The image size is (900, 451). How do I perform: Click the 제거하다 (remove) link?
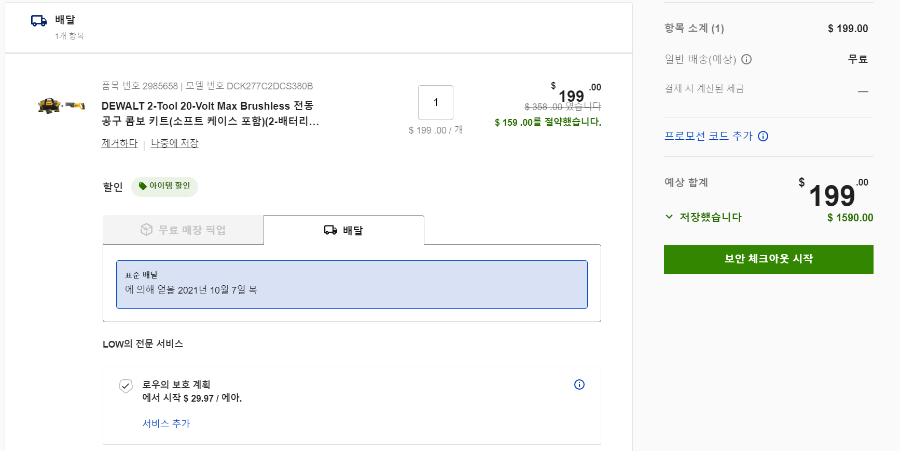pyautogui.click(x=119, y=143)
